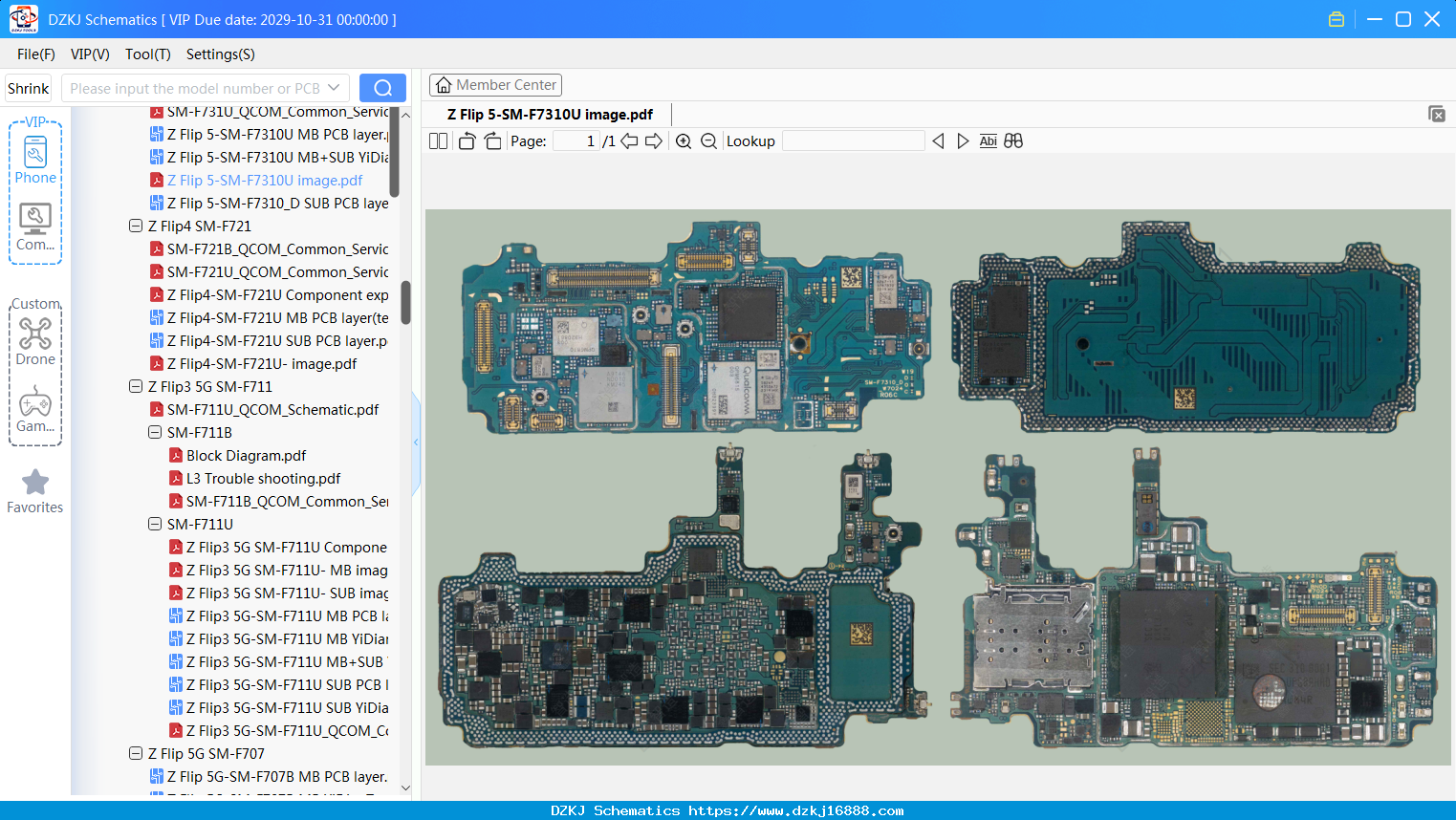Viewport: 1456px width, 820px height.
Task: Go to previous page arrow
Action: coord(629,141)
